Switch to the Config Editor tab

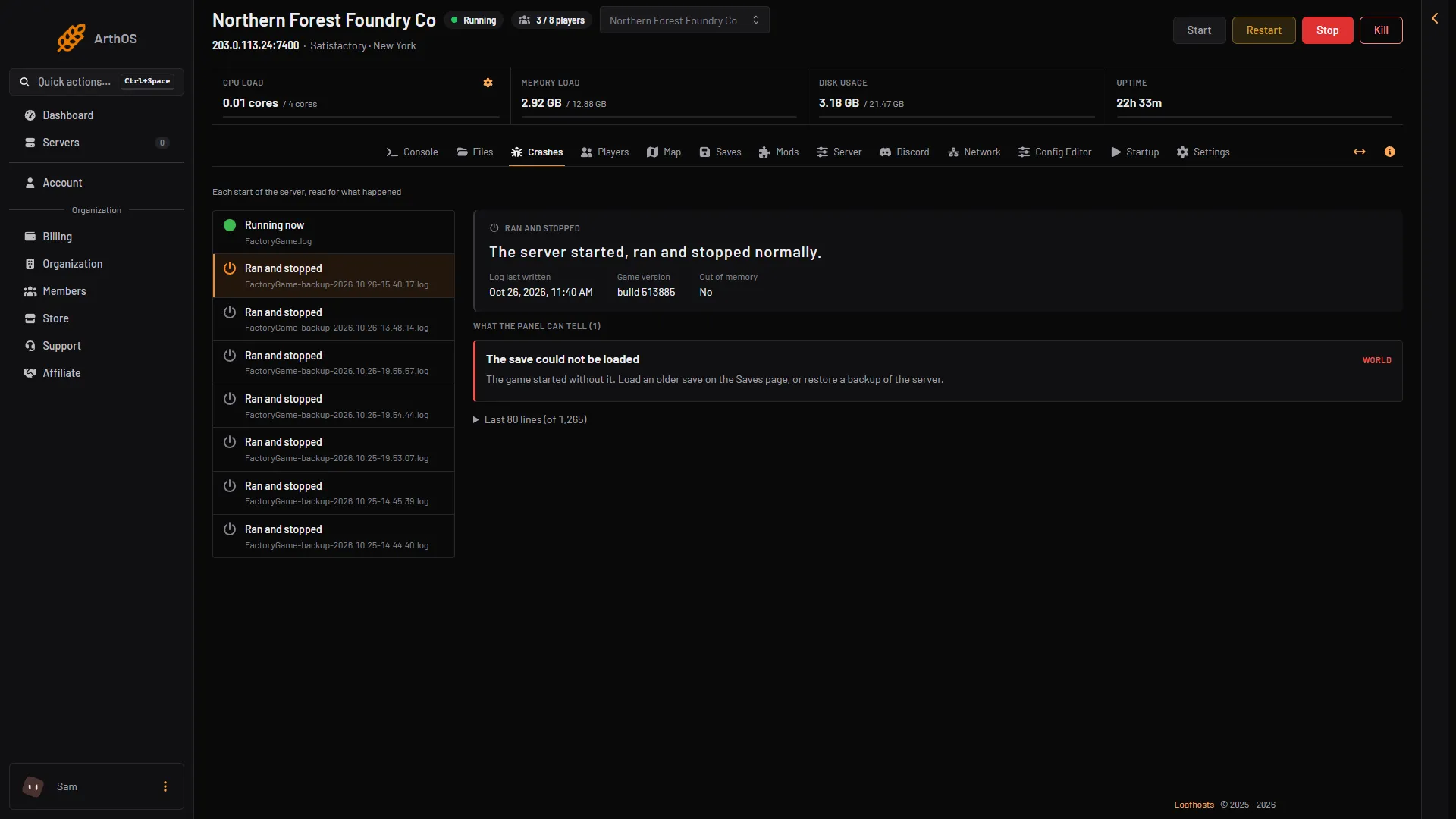(x=1054, y=152)
